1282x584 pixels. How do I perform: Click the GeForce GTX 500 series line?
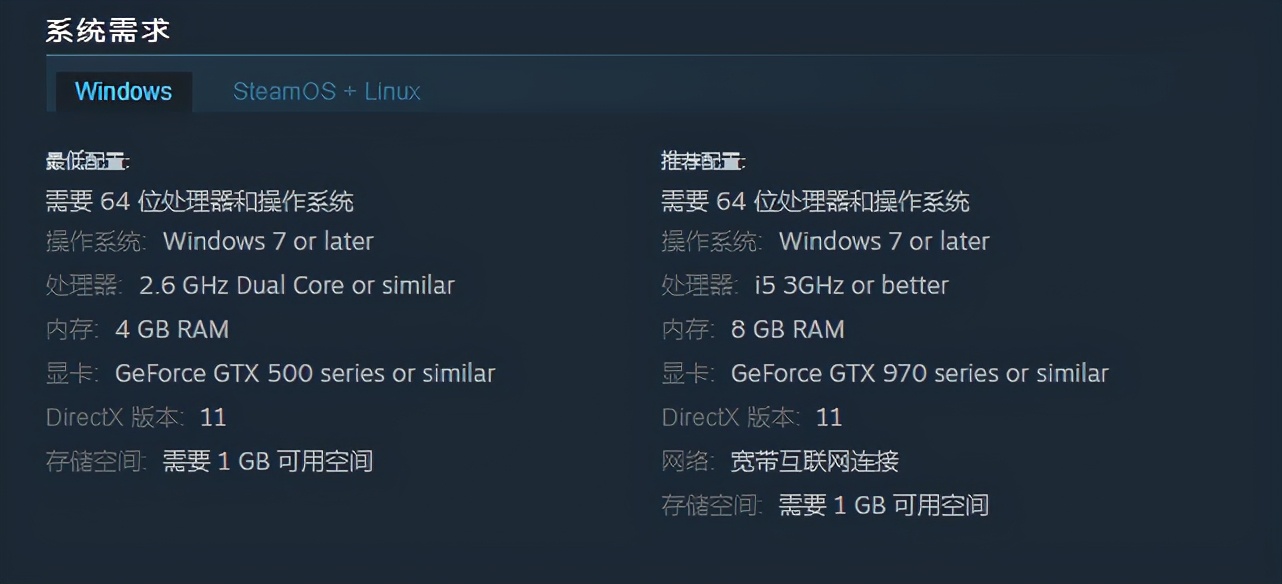click(x=271, y=373)
